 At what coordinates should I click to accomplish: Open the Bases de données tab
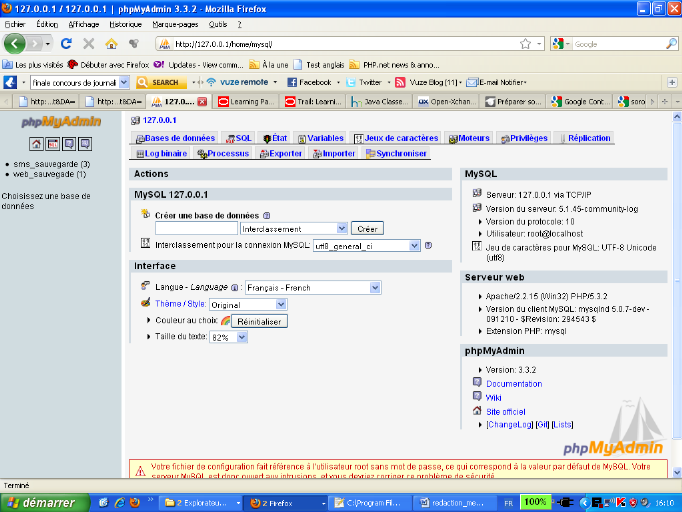tap(175, 138)
